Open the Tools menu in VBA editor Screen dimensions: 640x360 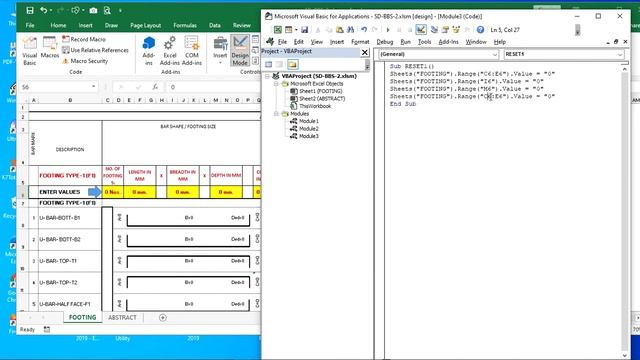coord(424,42)
